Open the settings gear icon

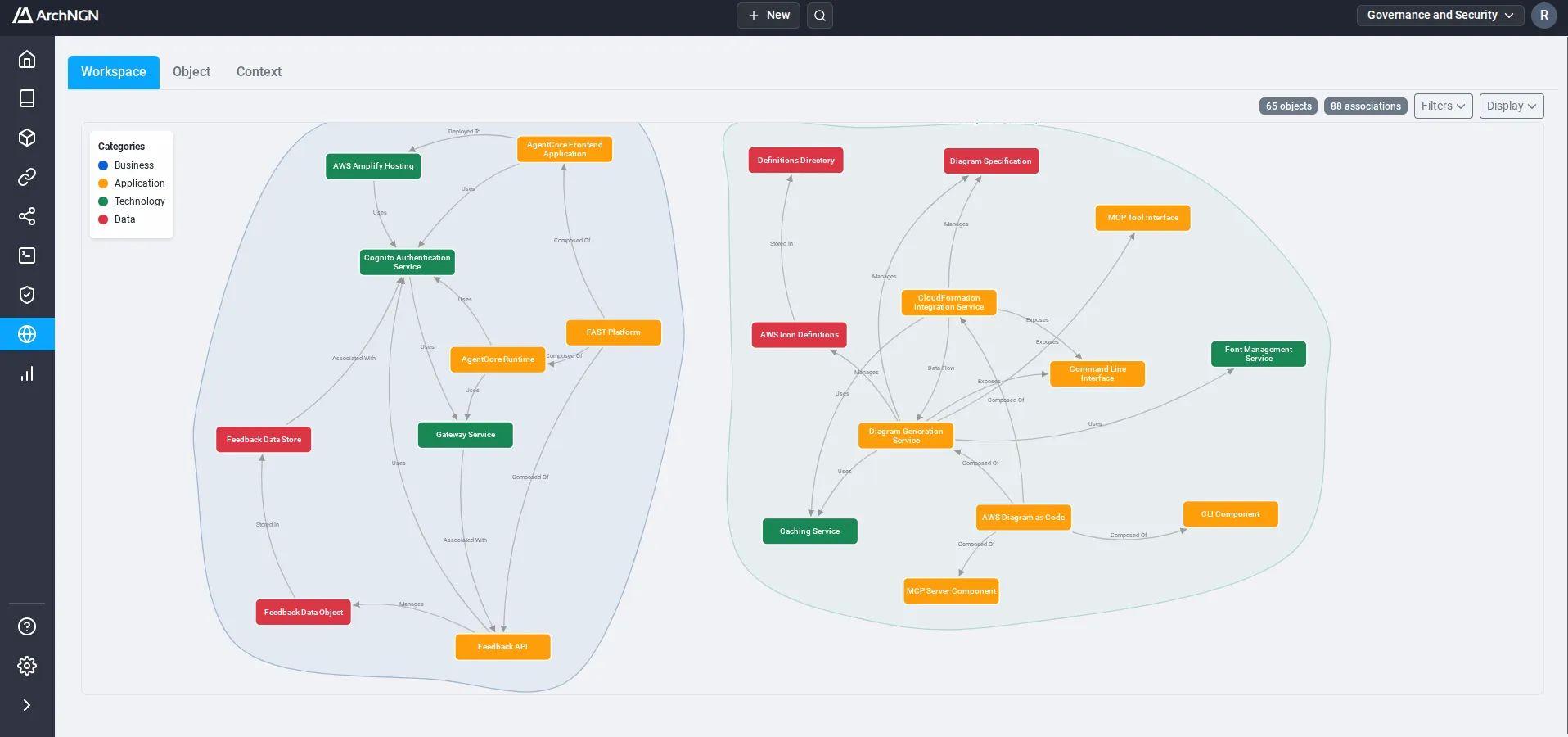pyautogui.click(x=27, y=666)
